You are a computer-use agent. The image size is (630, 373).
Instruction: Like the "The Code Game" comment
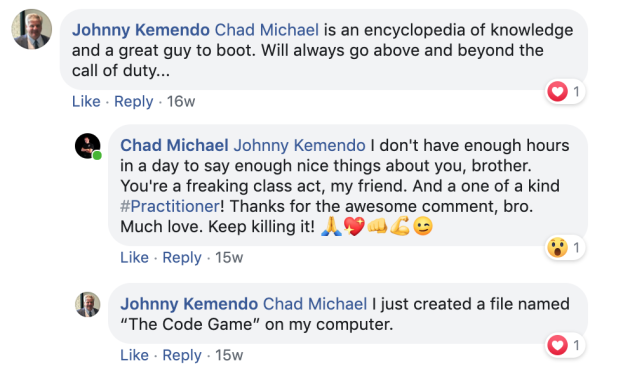(134, 355)
